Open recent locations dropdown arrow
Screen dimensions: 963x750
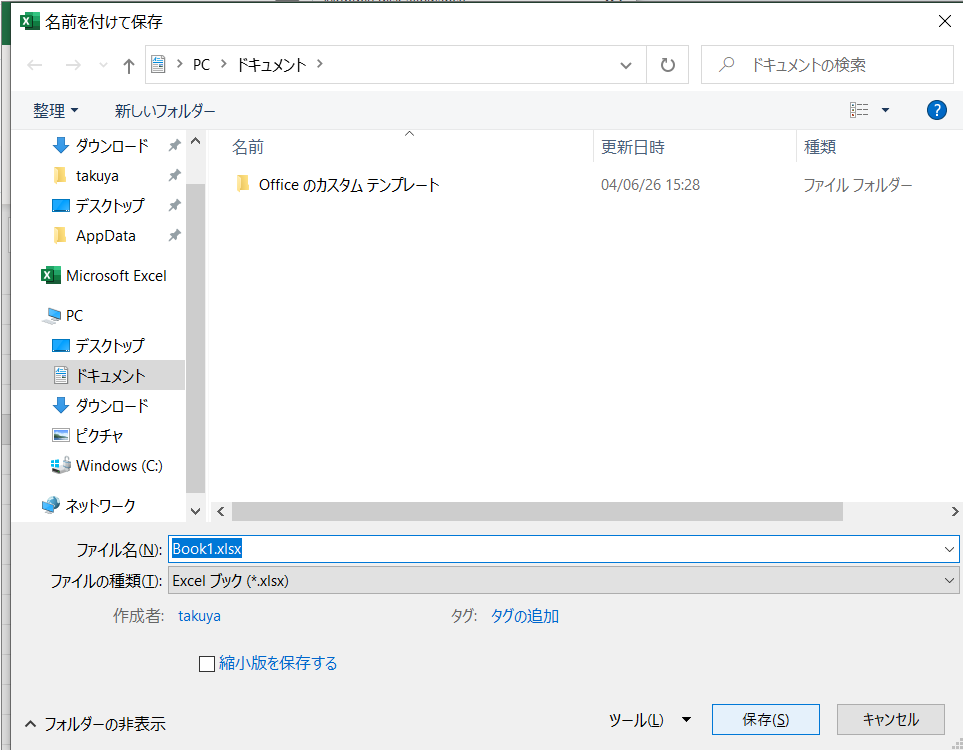103,64
